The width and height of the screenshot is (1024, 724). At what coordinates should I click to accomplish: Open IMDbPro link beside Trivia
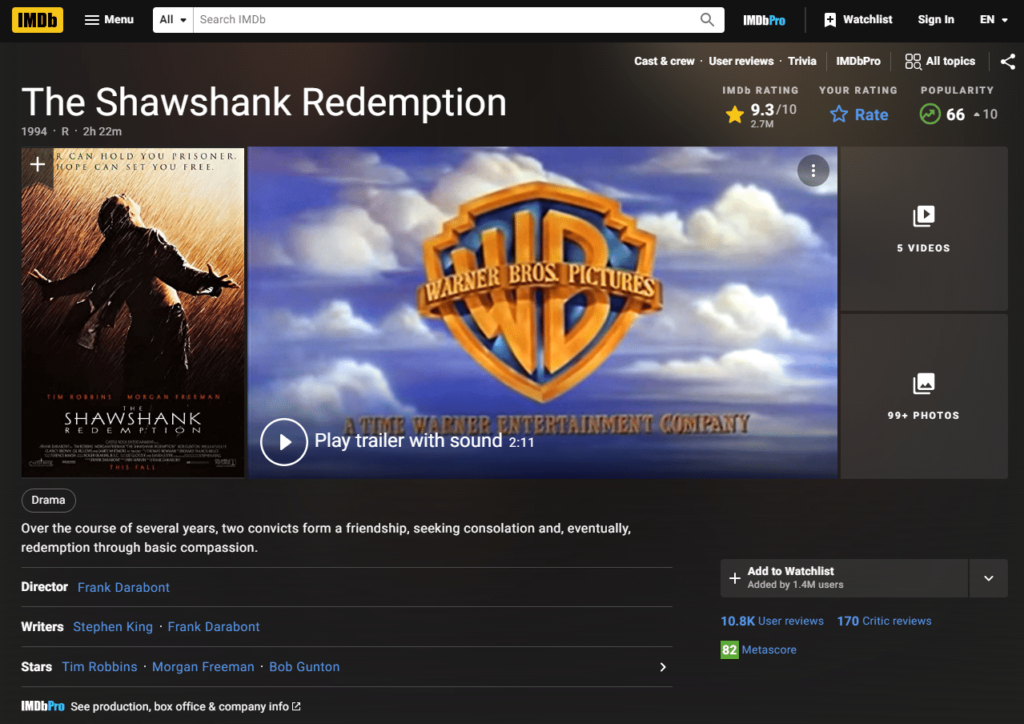(857, 61)
